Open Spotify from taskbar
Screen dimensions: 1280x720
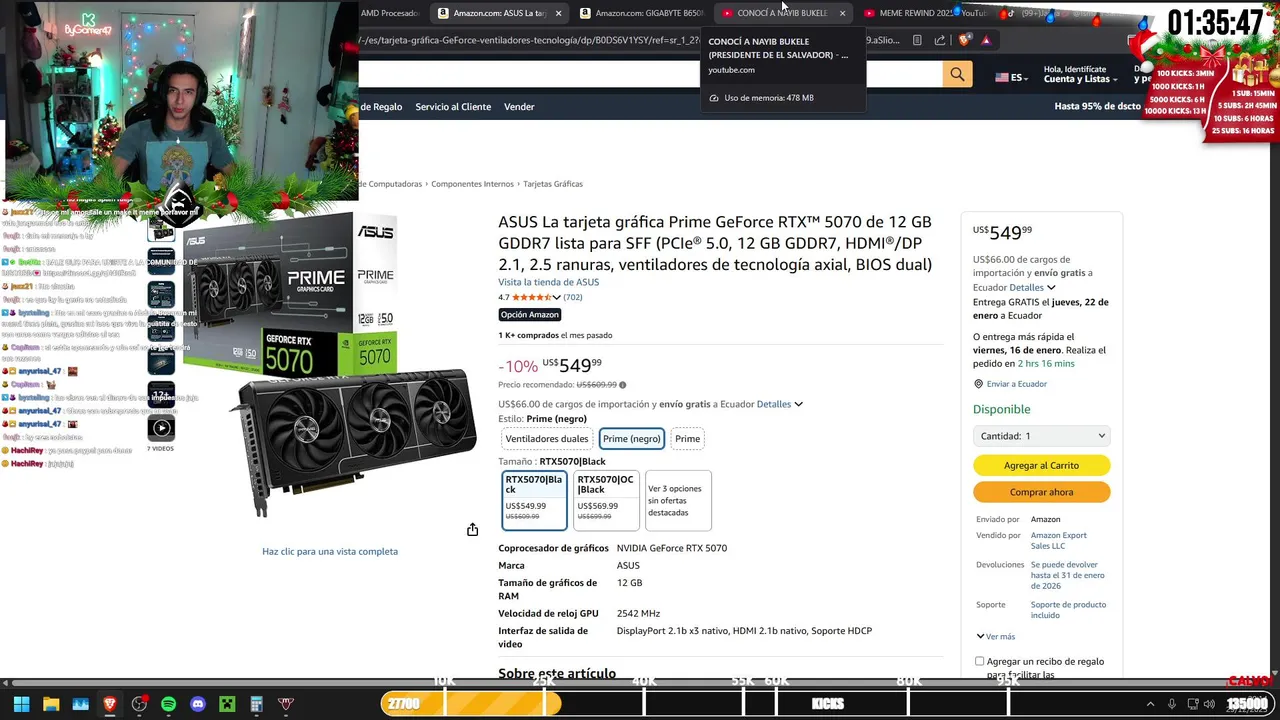(168, 704)
